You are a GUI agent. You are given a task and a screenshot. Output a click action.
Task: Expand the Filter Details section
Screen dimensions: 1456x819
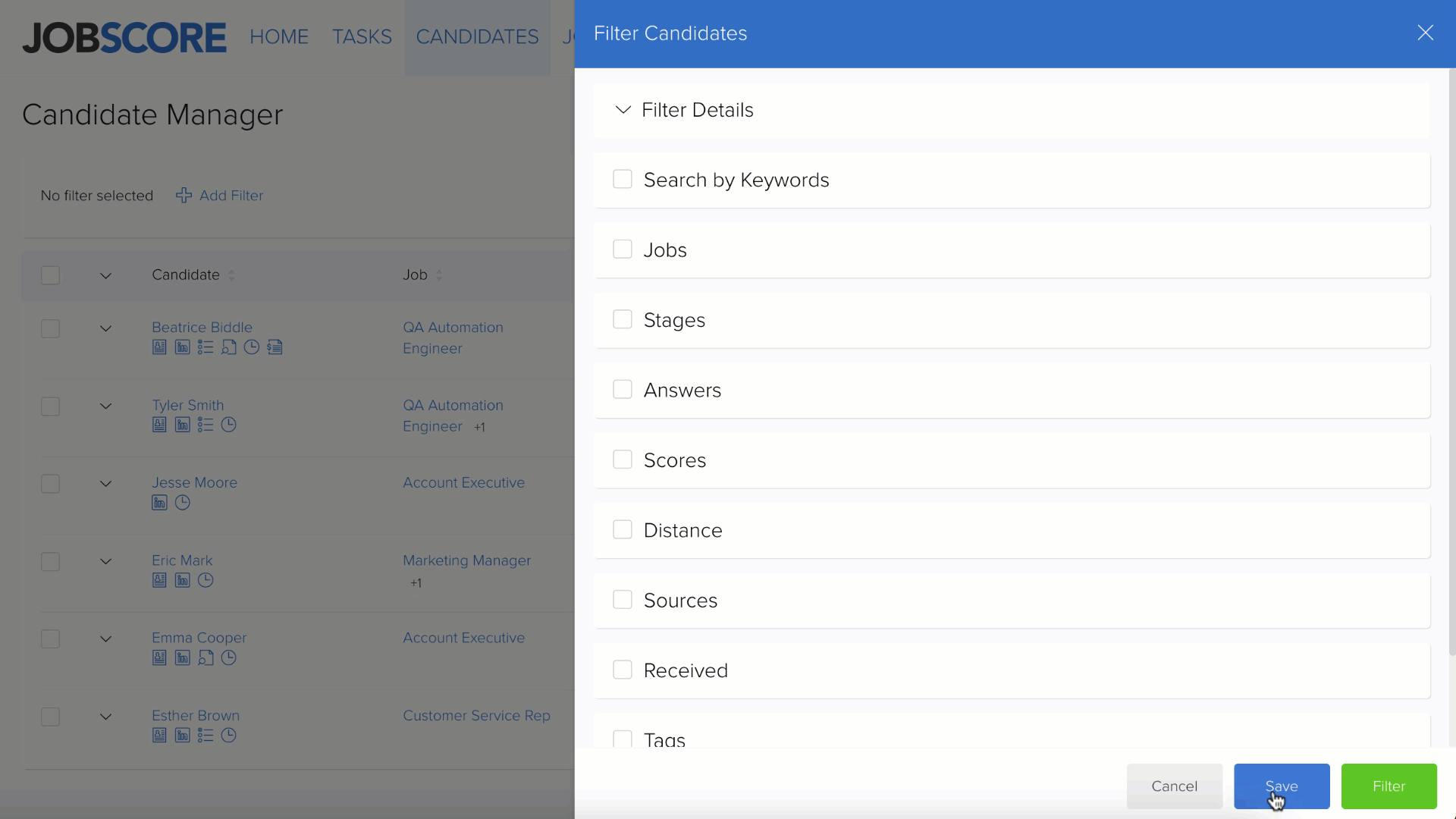click(622, 110)
